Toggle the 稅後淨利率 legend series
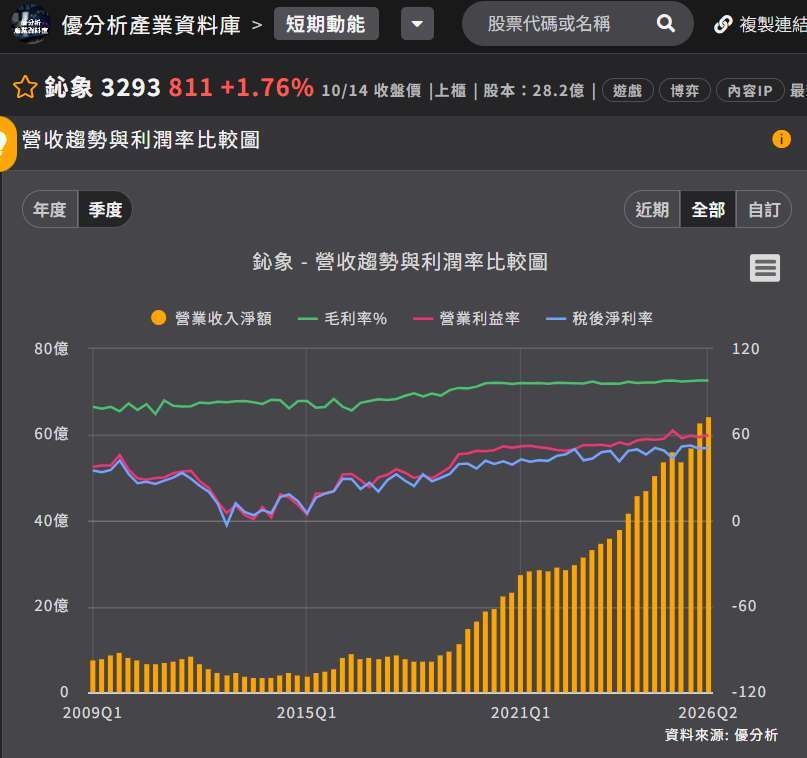The height and width of the screenshot is (758, 807). [x=599, y=319]
